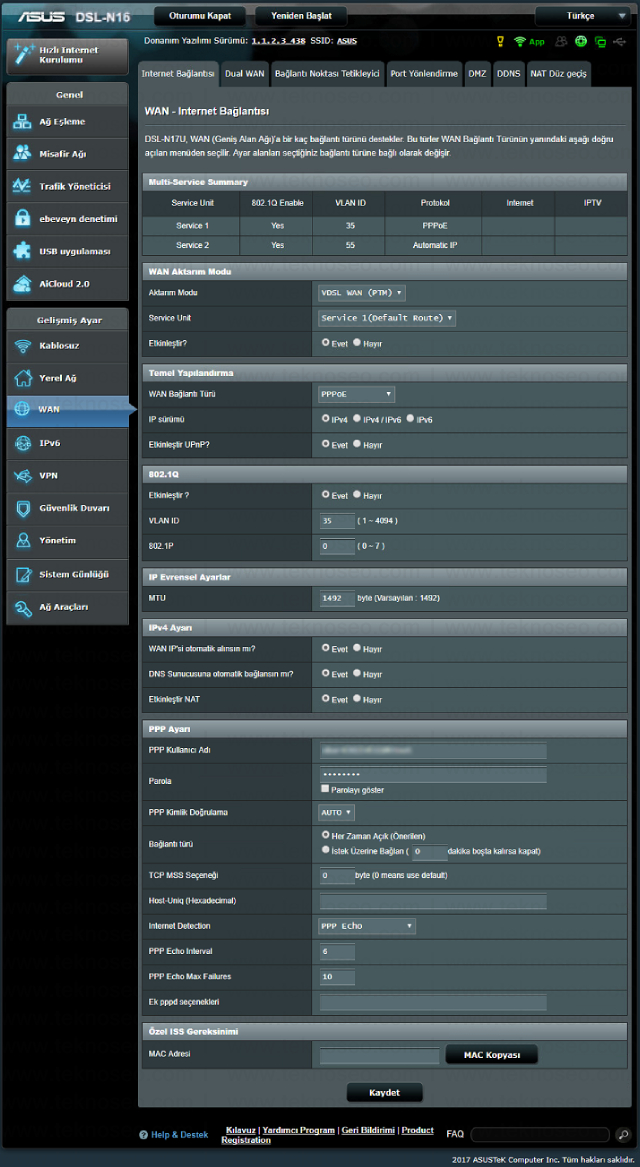Switch to Bağlantı Noktası Tetikleyici tab

(x=327, y=74)
